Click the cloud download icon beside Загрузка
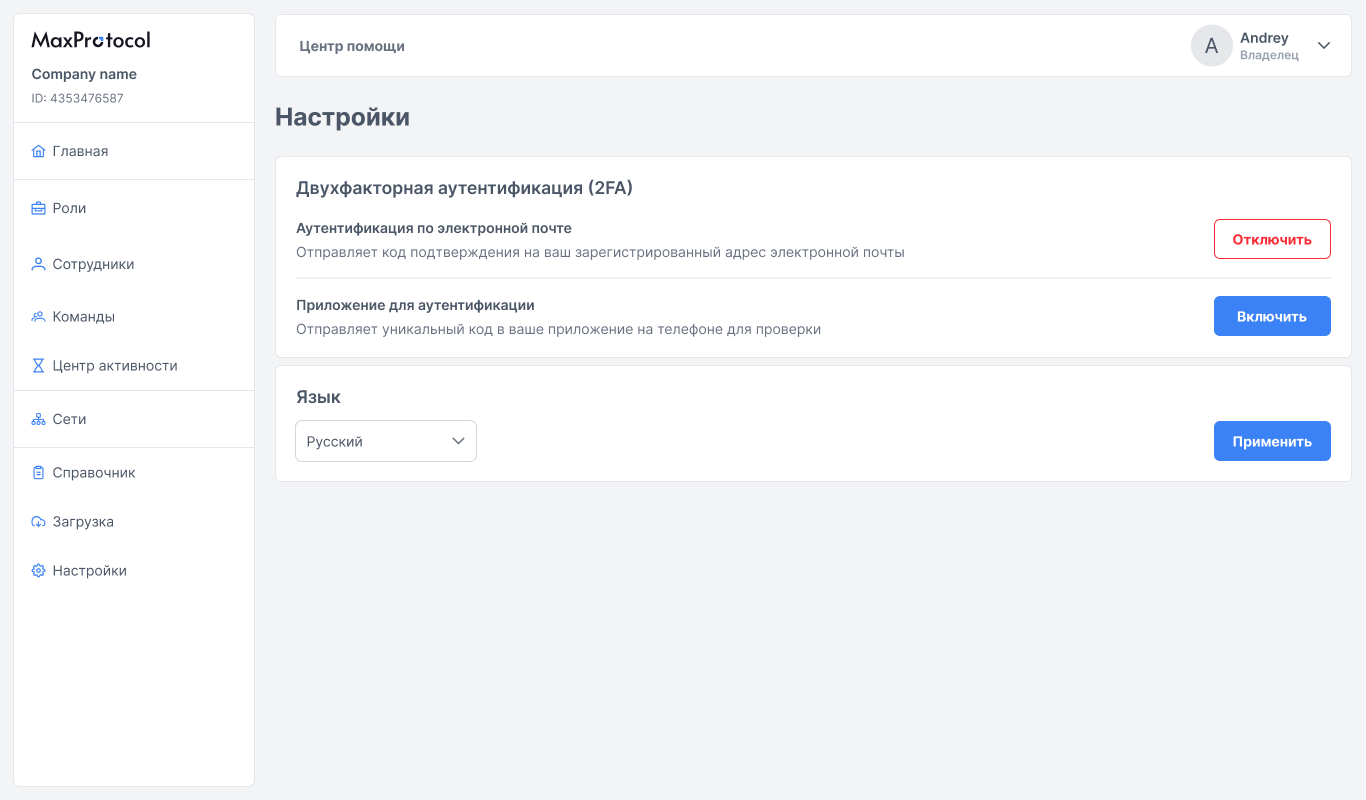This screenshot has height=800, width=1366. (38, 522)
